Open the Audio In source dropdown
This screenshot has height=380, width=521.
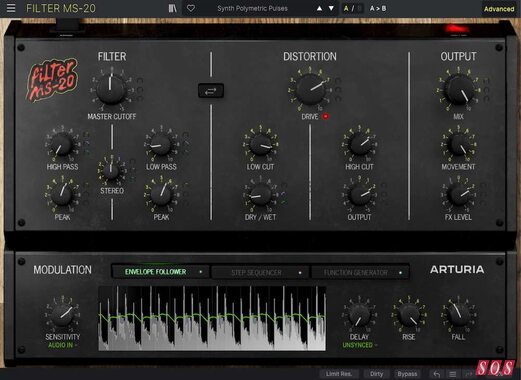point(62,345)
